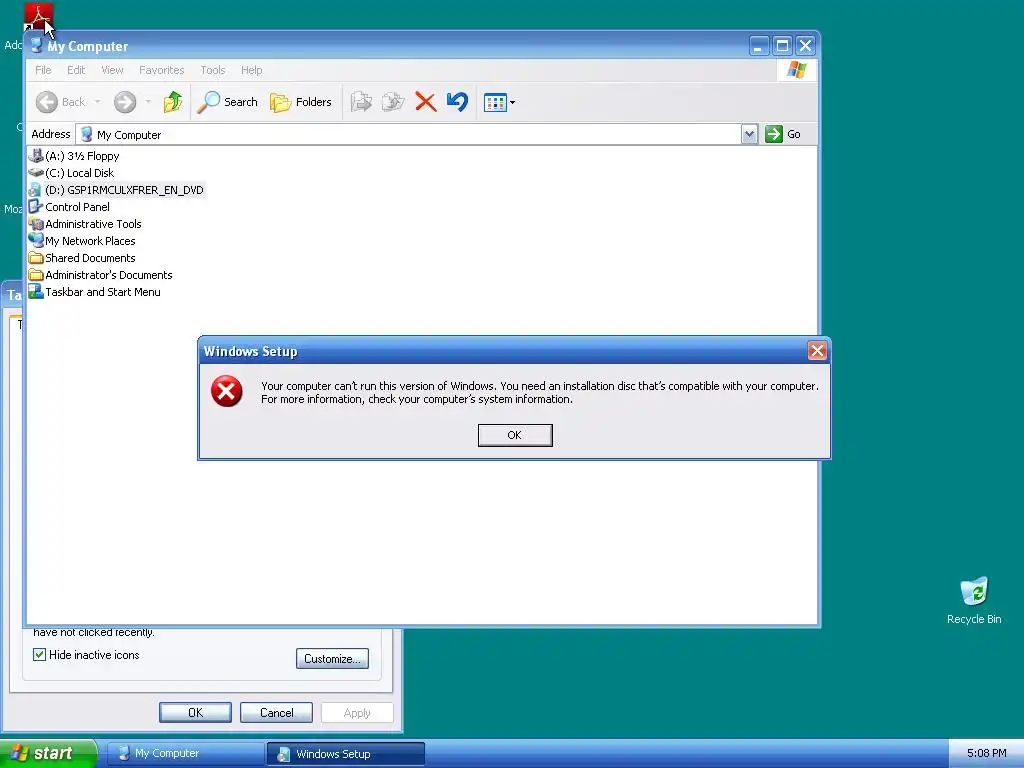Click the Copy To toolbar icon

click(x=393, y=102)
